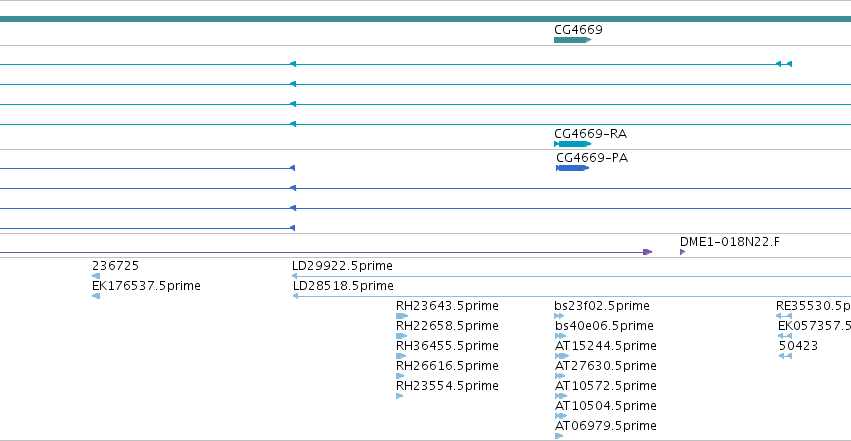The height and width of the screenshot is (441, 851).
Task: Click the AT15244.5prime label
Action: 606,346
